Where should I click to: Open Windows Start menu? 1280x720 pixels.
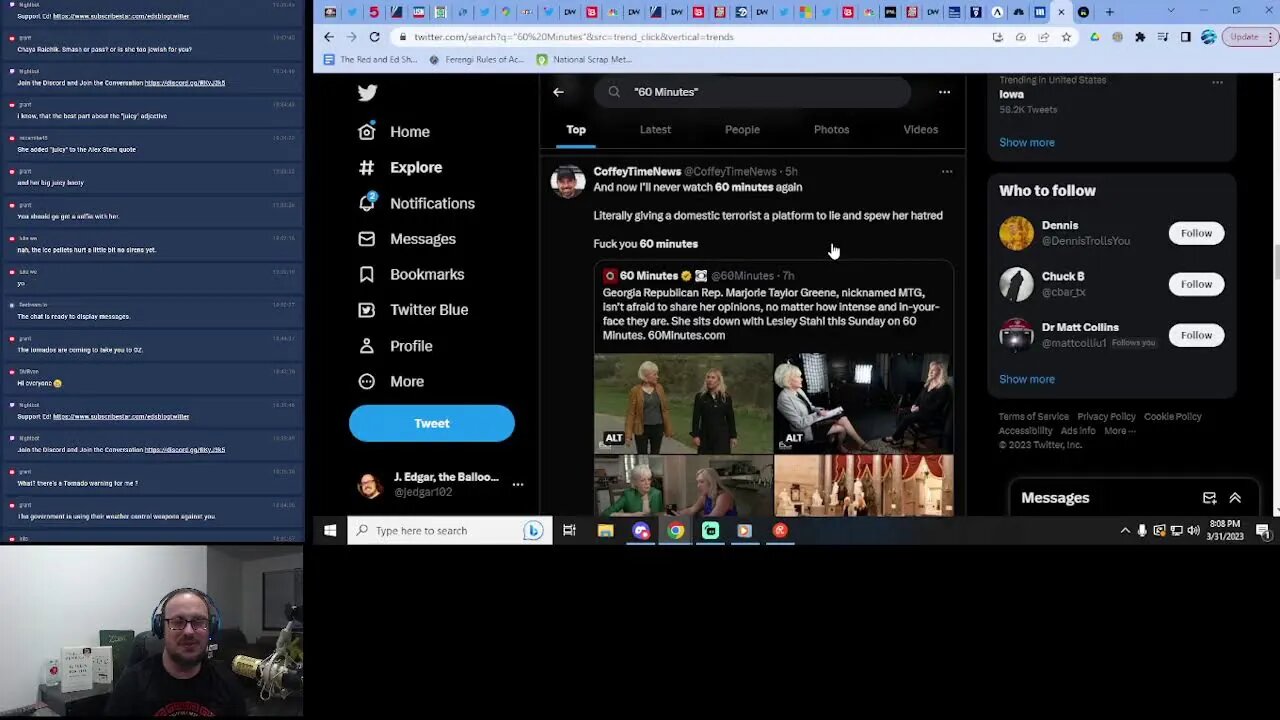click(x=330, y=531)
